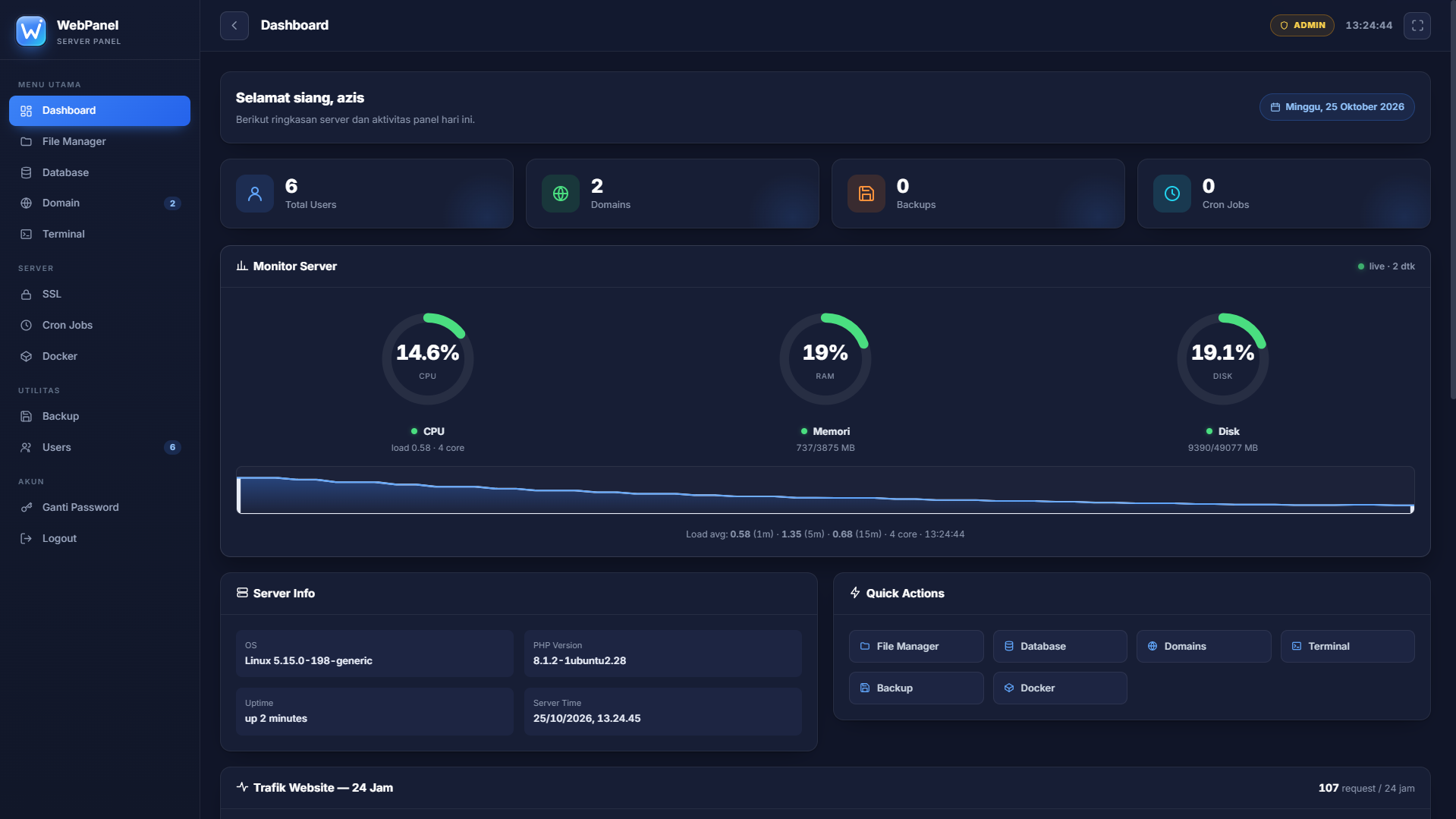Click the Users count badge 6 in sidebar
The height and width of the screenshot is (819, 1456).
coord(172,448)
